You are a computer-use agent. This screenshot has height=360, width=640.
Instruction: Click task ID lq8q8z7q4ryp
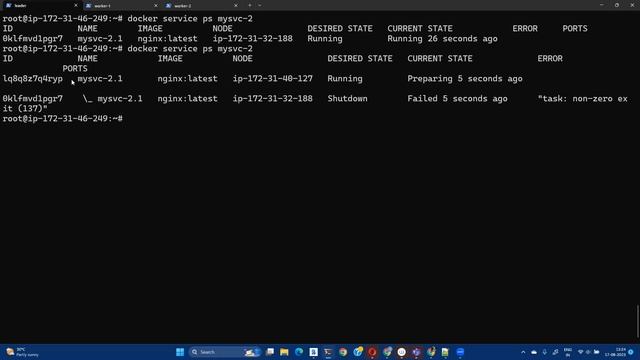coord(33,79)
